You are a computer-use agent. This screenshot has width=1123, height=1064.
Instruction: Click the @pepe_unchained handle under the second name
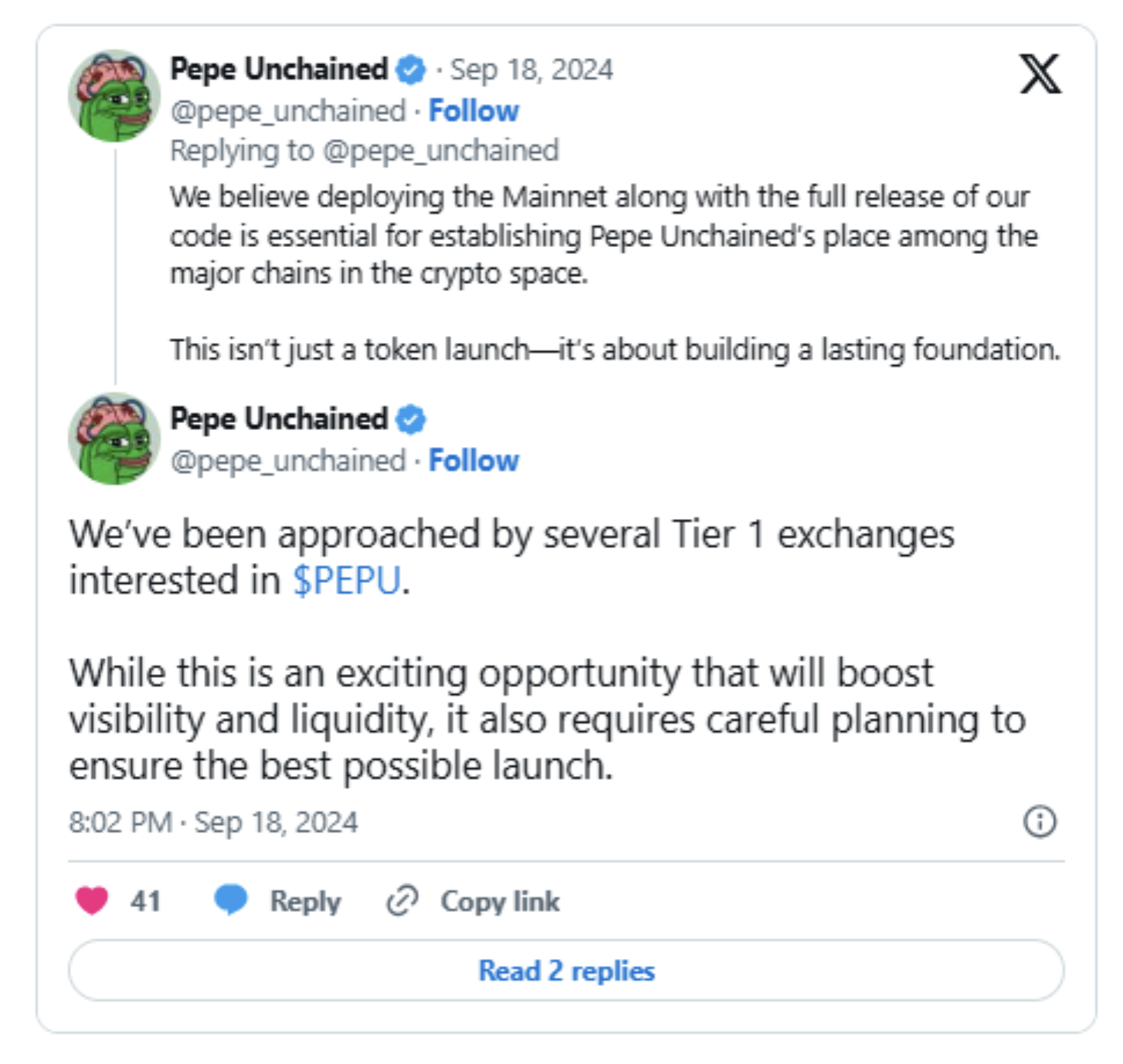click(288, 461)
